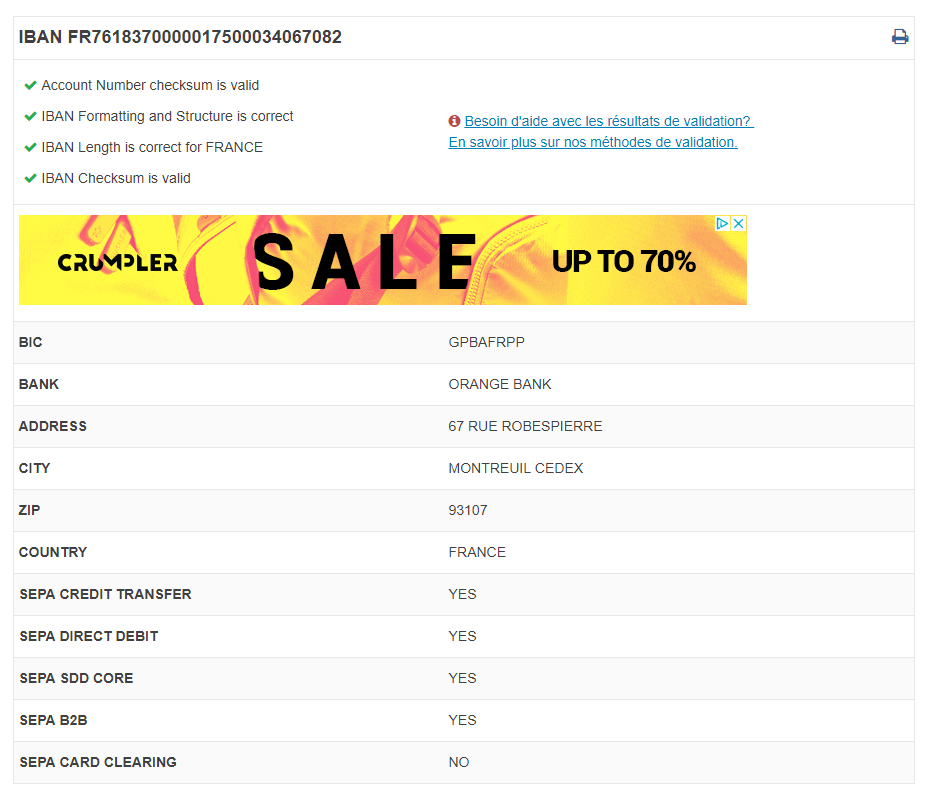Open the En savoir plus validation methods link

click(x=592, y=142)
